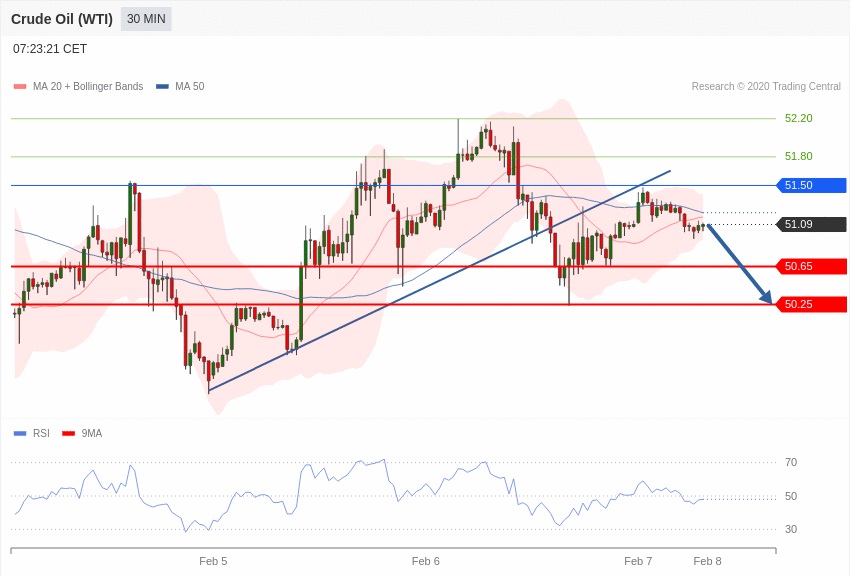850x576 pixels.
Task: Click the blue downward arrow head
Action: [767, 297]
